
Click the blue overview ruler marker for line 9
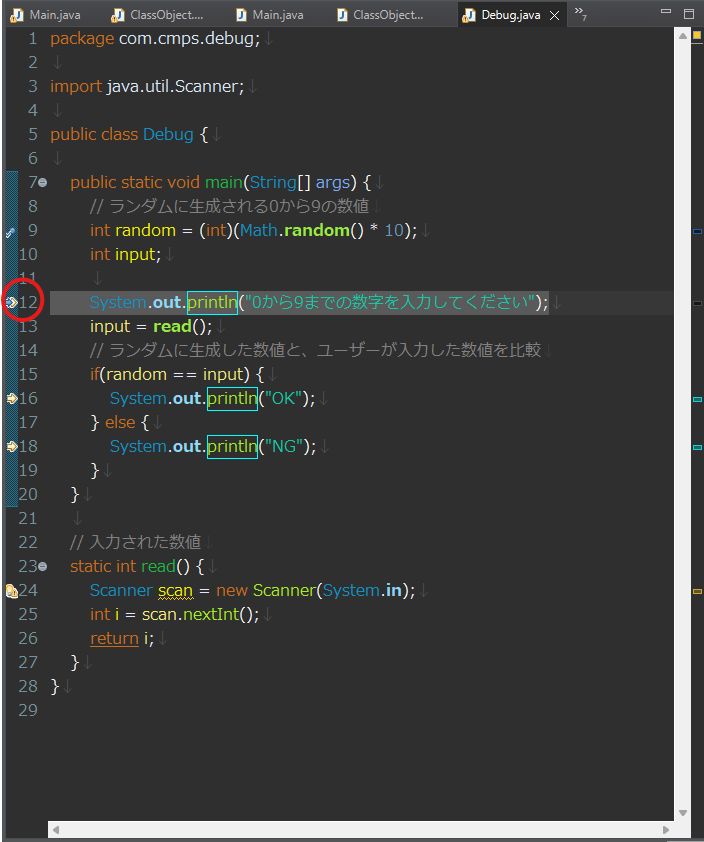(697, 230)
